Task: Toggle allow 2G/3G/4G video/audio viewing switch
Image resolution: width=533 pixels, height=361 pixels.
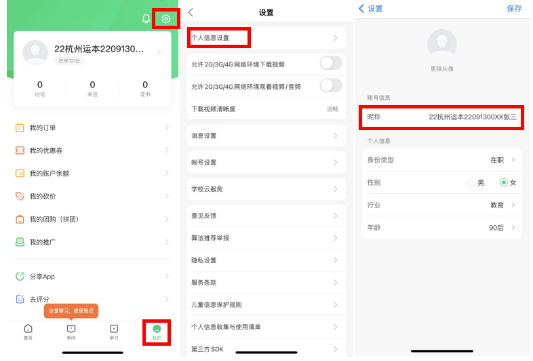Action: pyautogui.click(x=330, y=86)
